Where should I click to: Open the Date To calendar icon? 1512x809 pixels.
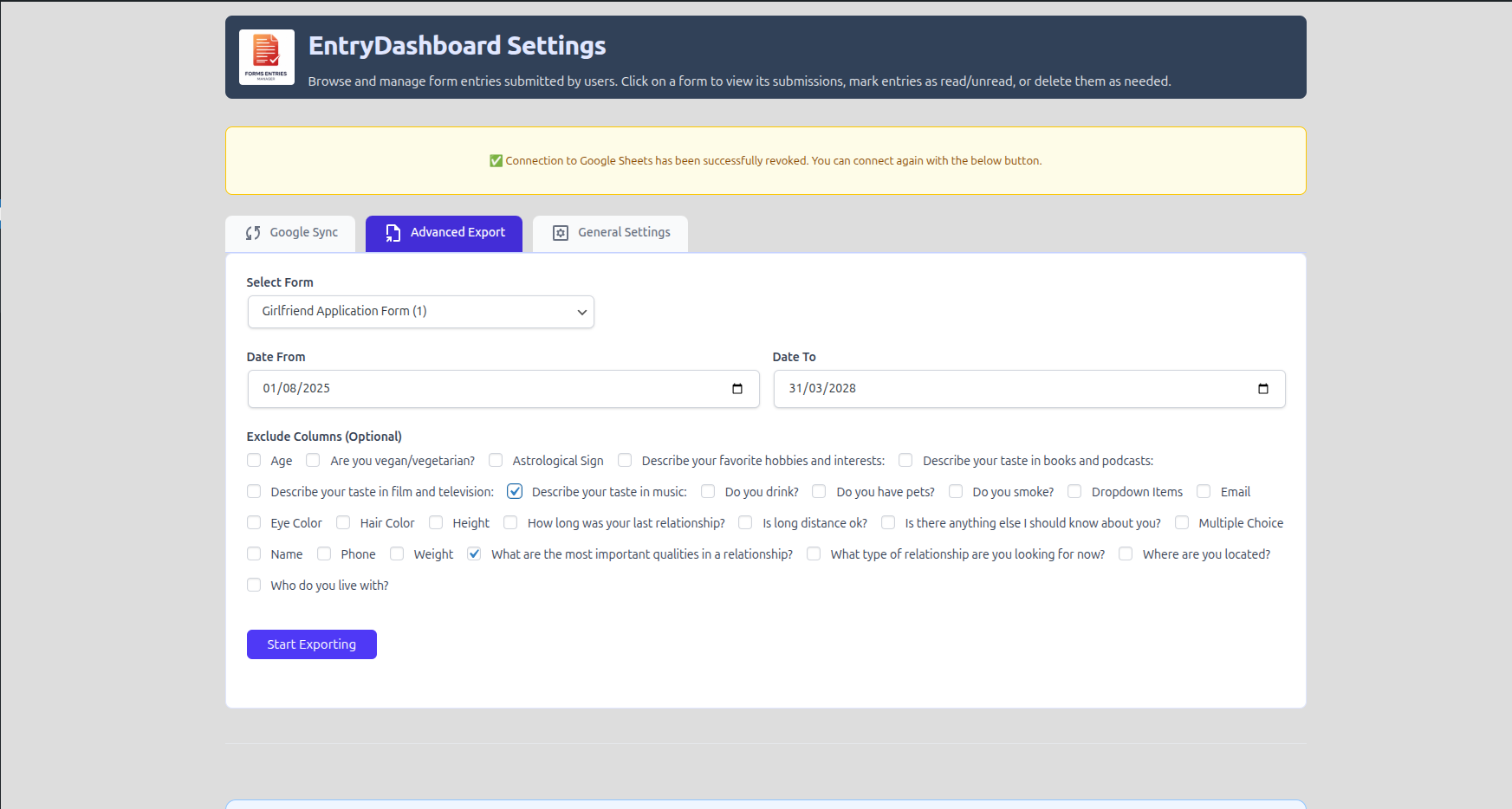pyautogui.click(x=1263, y=389)
